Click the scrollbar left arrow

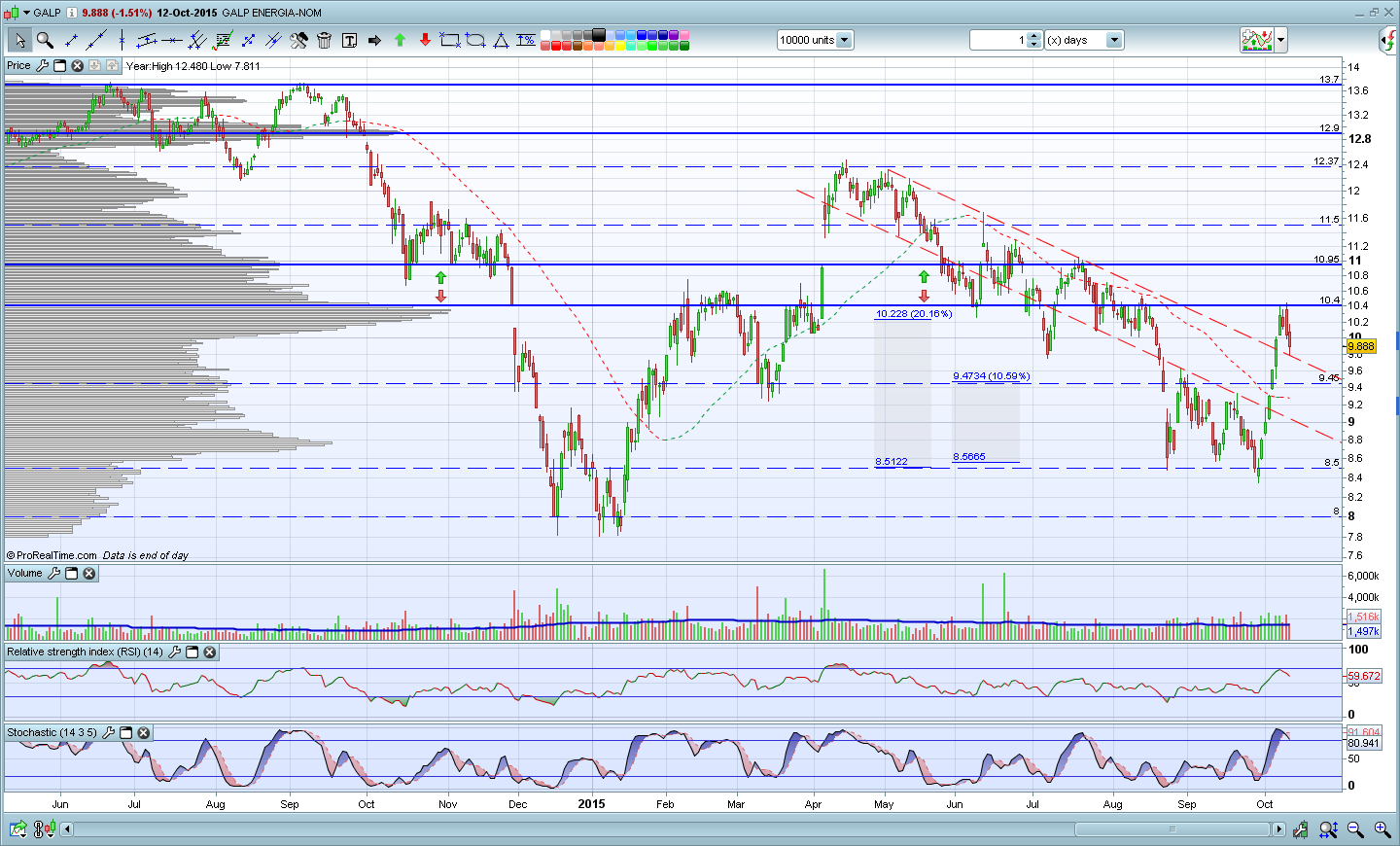67,829
